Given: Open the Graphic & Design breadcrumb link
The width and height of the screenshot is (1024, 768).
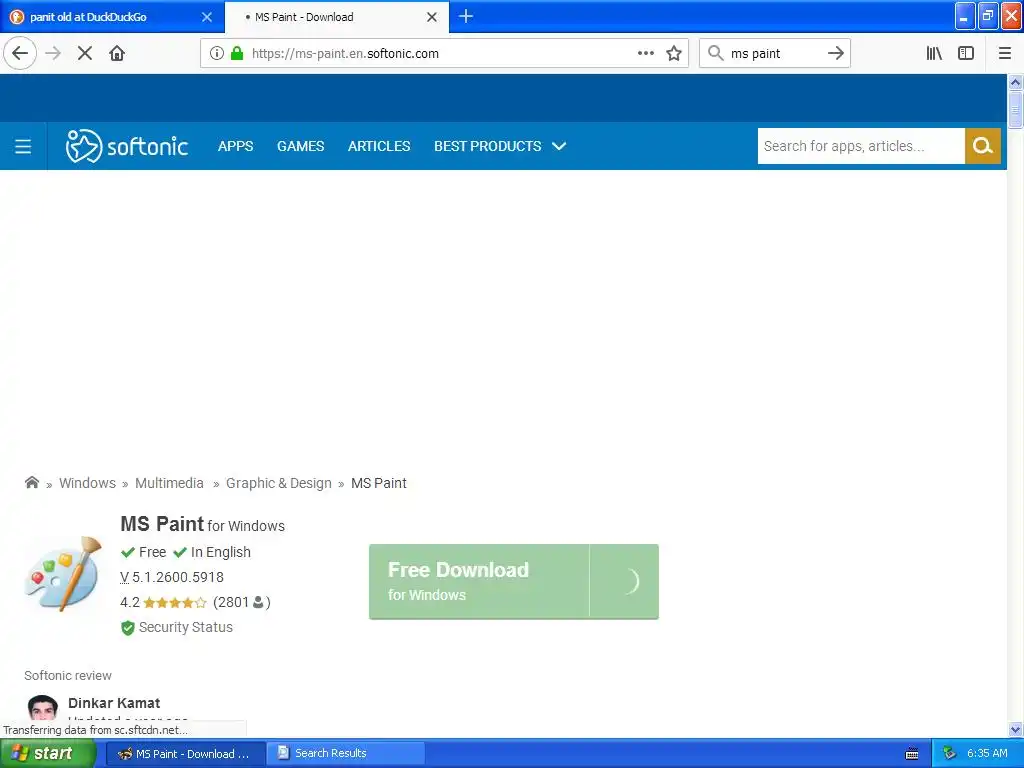Looking at the screenshot, I should [x=279, y=483].
